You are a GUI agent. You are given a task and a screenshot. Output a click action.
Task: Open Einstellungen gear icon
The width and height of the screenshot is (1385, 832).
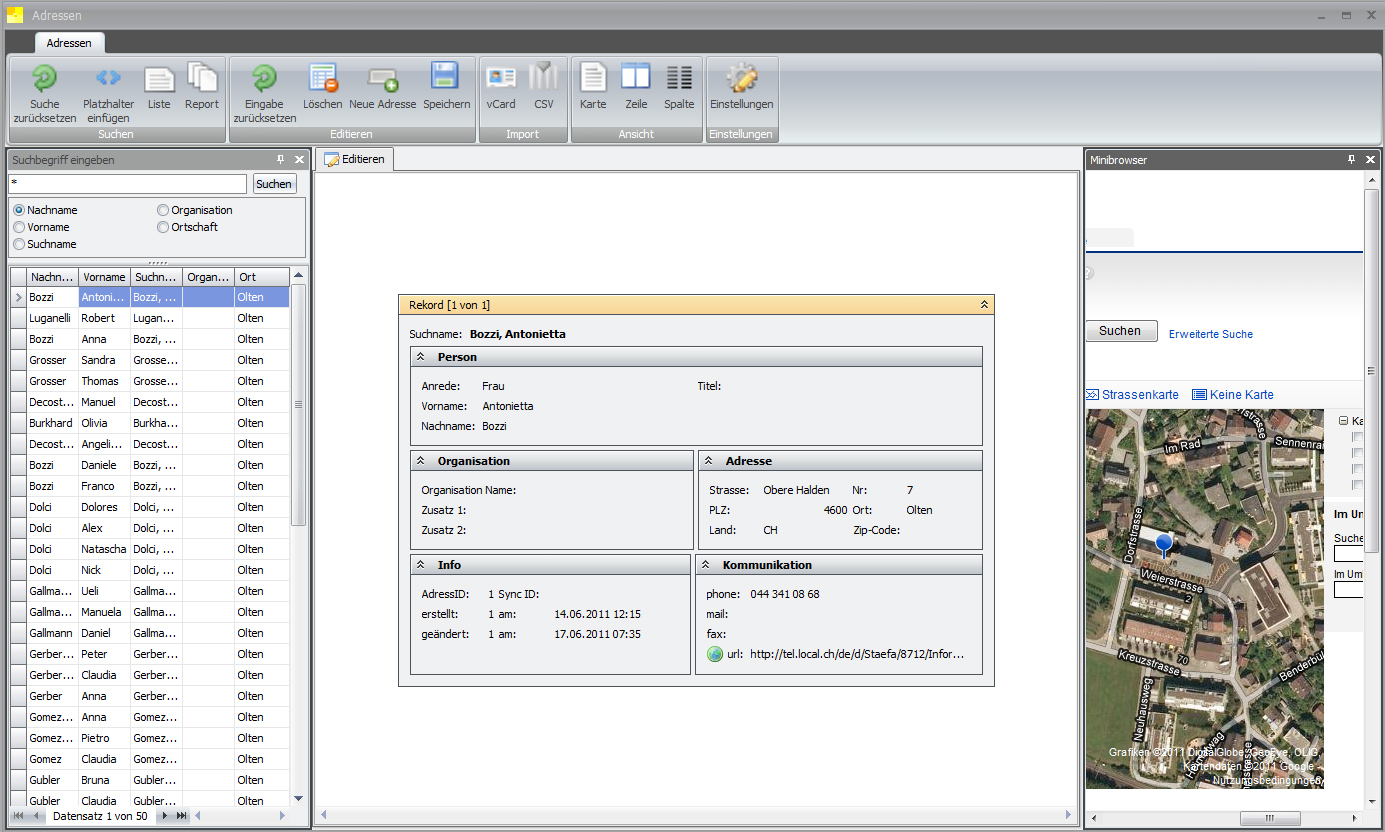click(x=741, y=79)
